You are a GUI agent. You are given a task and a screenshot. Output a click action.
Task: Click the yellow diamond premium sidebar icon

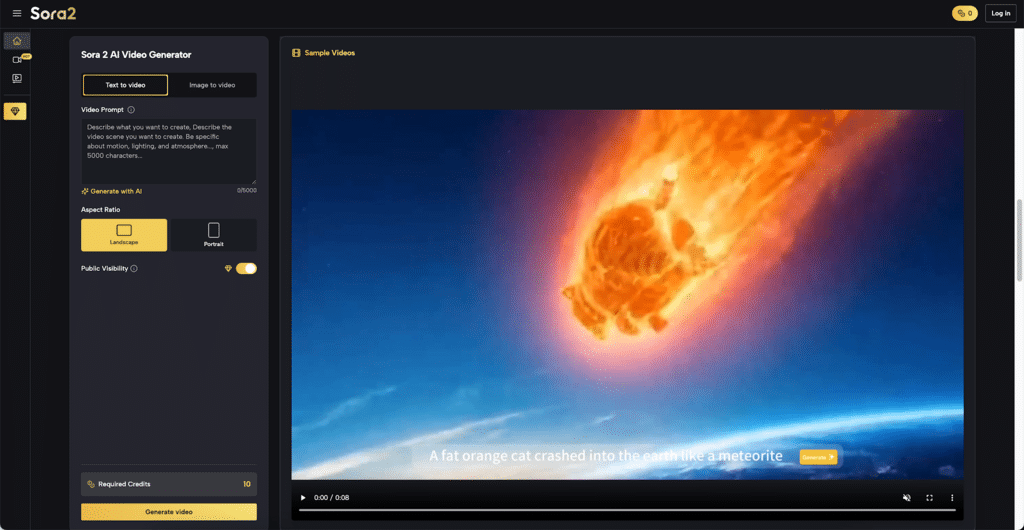16,111
